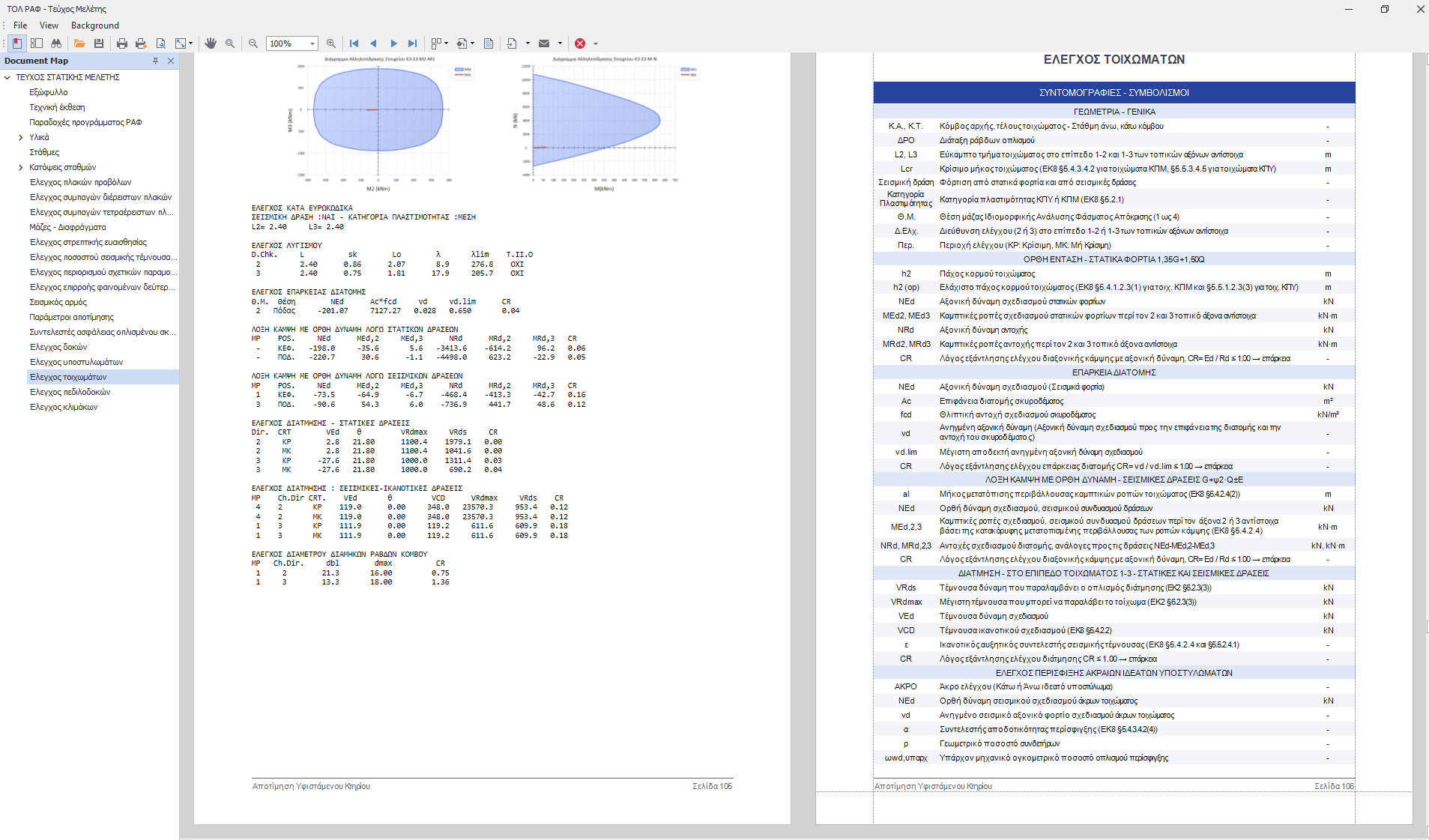Click the print icon
1429x840 pixels.
coord(122,43)
